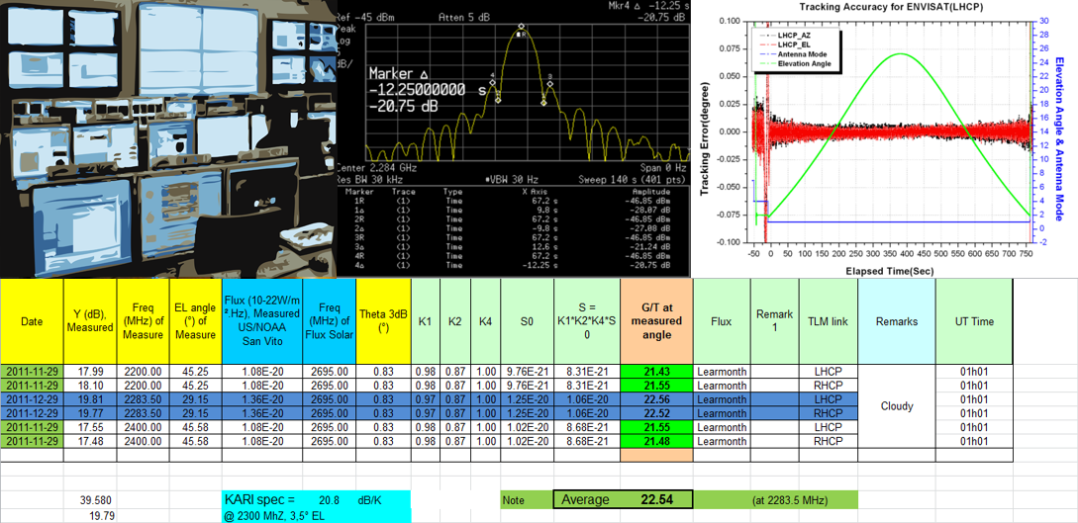Click the Y value cell 17.55
The width and height of the screenshot is (1078, 523).
tap(90, 427)
